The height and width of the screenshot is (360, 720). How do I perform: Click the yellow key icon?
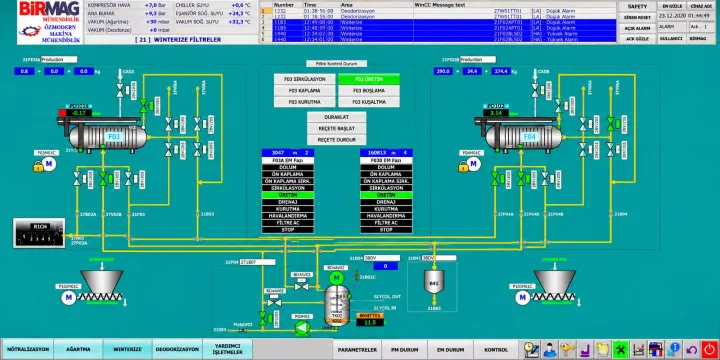coord(567,350)
